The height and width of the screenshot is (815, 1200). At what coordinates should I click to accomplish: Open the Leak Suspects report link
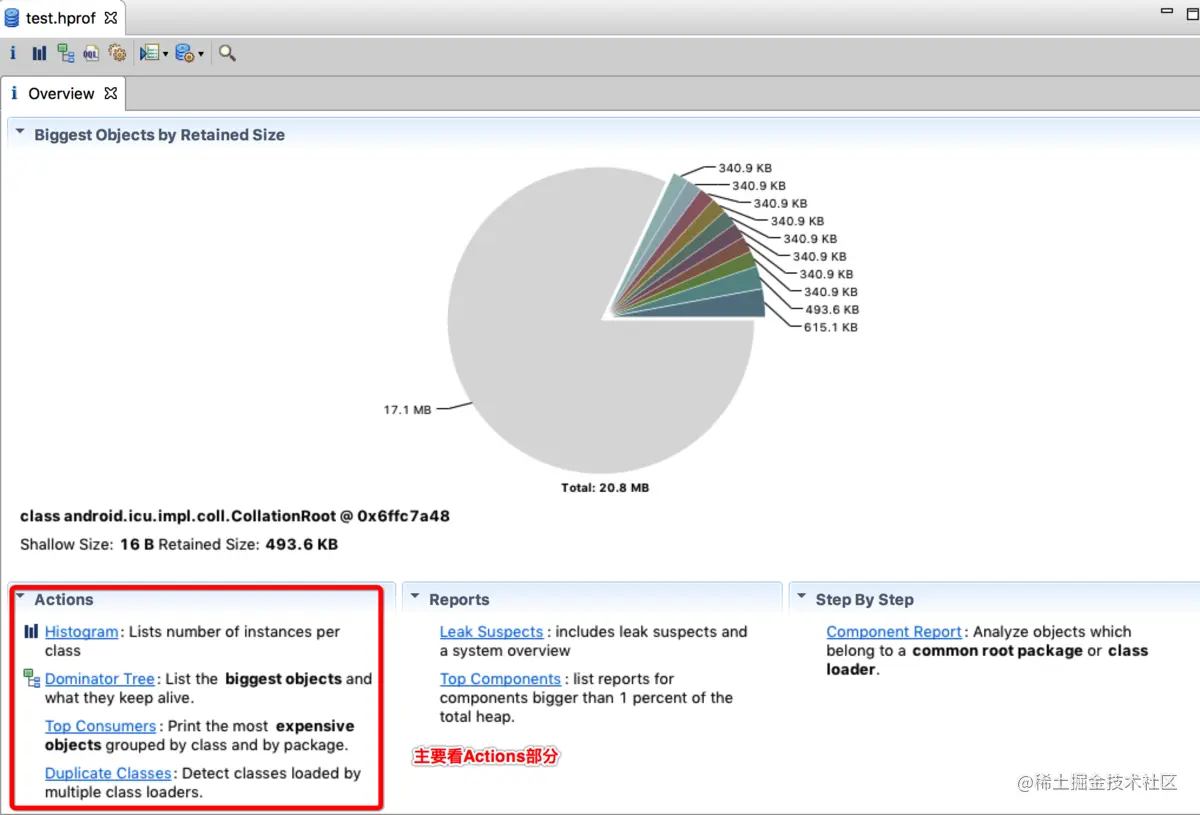(490, 631)
